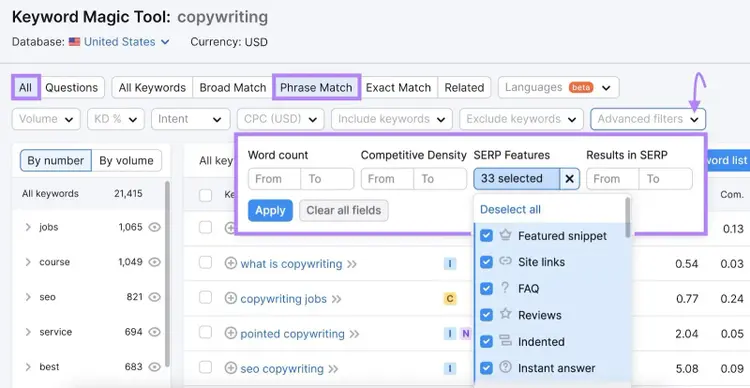
Task: Click the Apply button
Action: pos(270,211)
